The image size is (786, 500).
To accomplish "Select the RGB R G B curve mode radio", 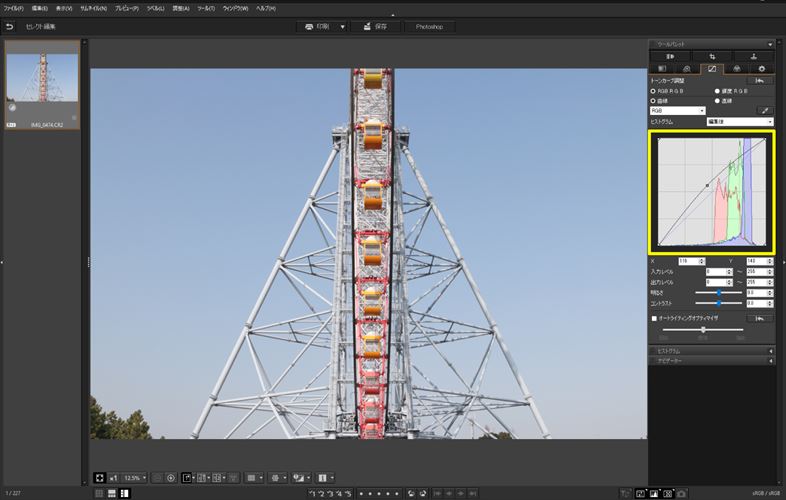I will [x=653, y=91].
